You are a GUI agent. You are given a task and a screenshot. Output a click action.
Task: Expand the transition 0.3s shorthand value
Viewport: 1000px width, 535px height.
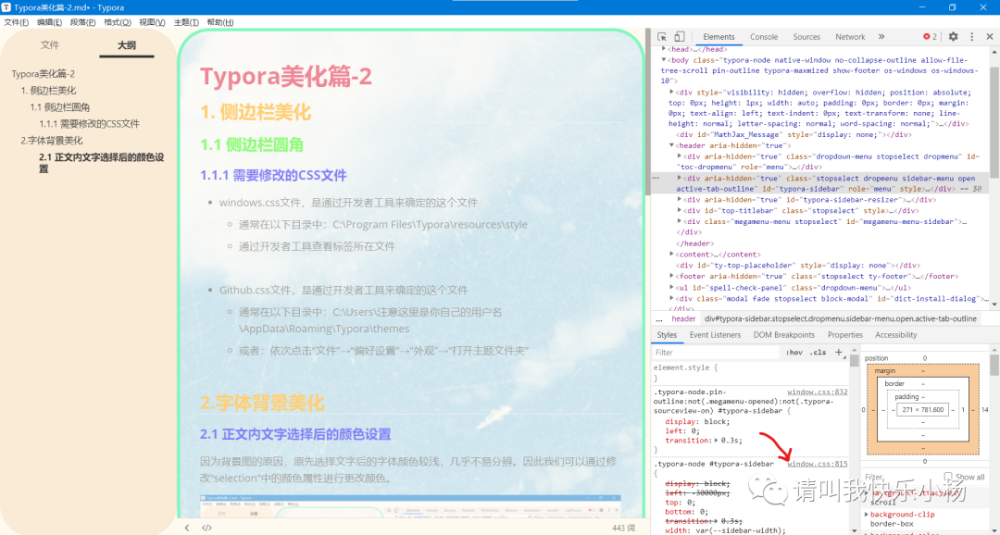pyautogui.click(x=716, y=441)
